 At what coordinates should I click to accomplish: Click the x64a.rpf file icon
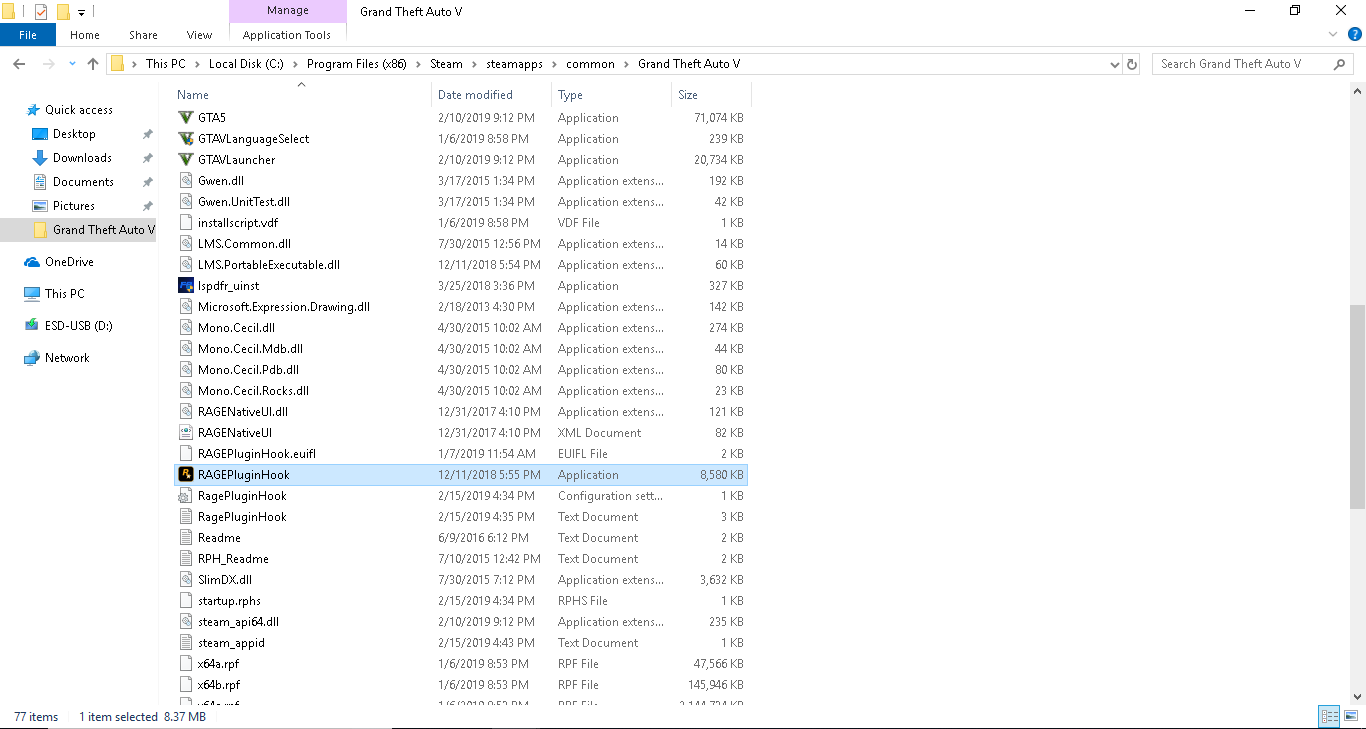point(186,664)
